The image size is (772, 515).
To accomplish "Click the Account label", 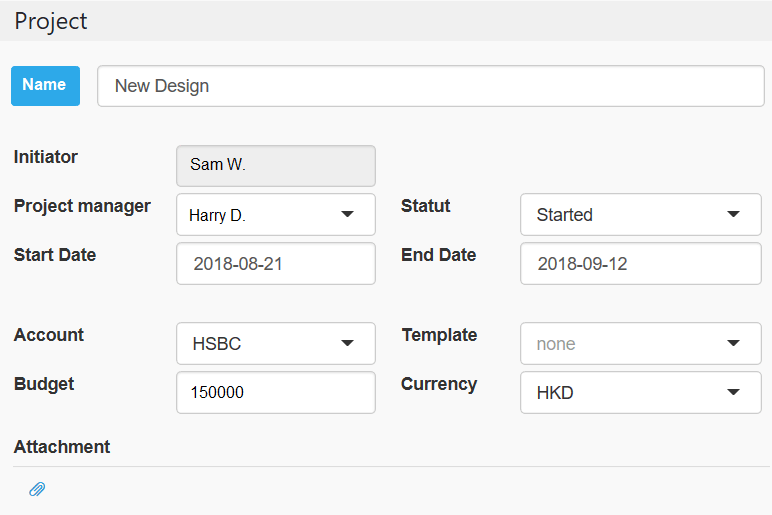I will (x=49, y=335).
